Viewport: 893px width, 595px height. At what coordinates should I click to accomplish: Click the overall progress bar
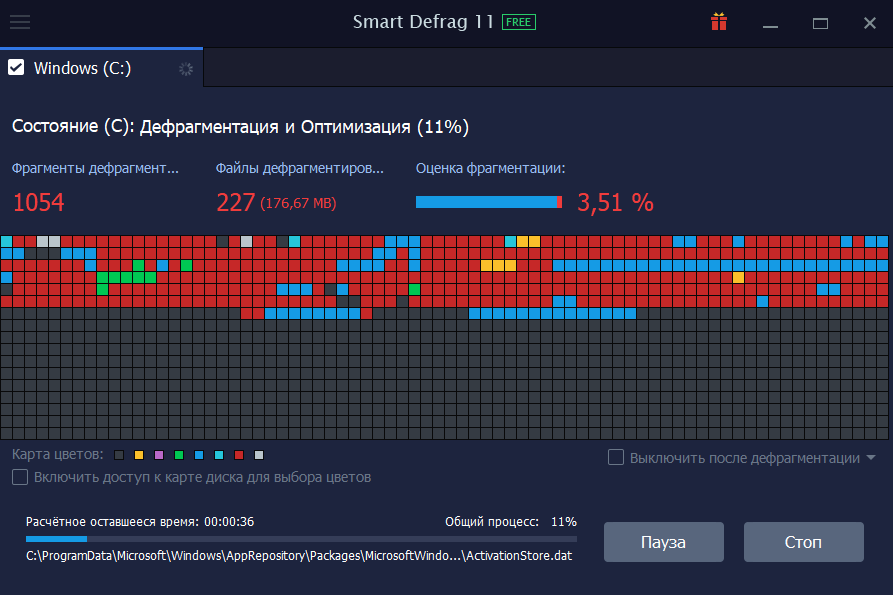point(301,539)
